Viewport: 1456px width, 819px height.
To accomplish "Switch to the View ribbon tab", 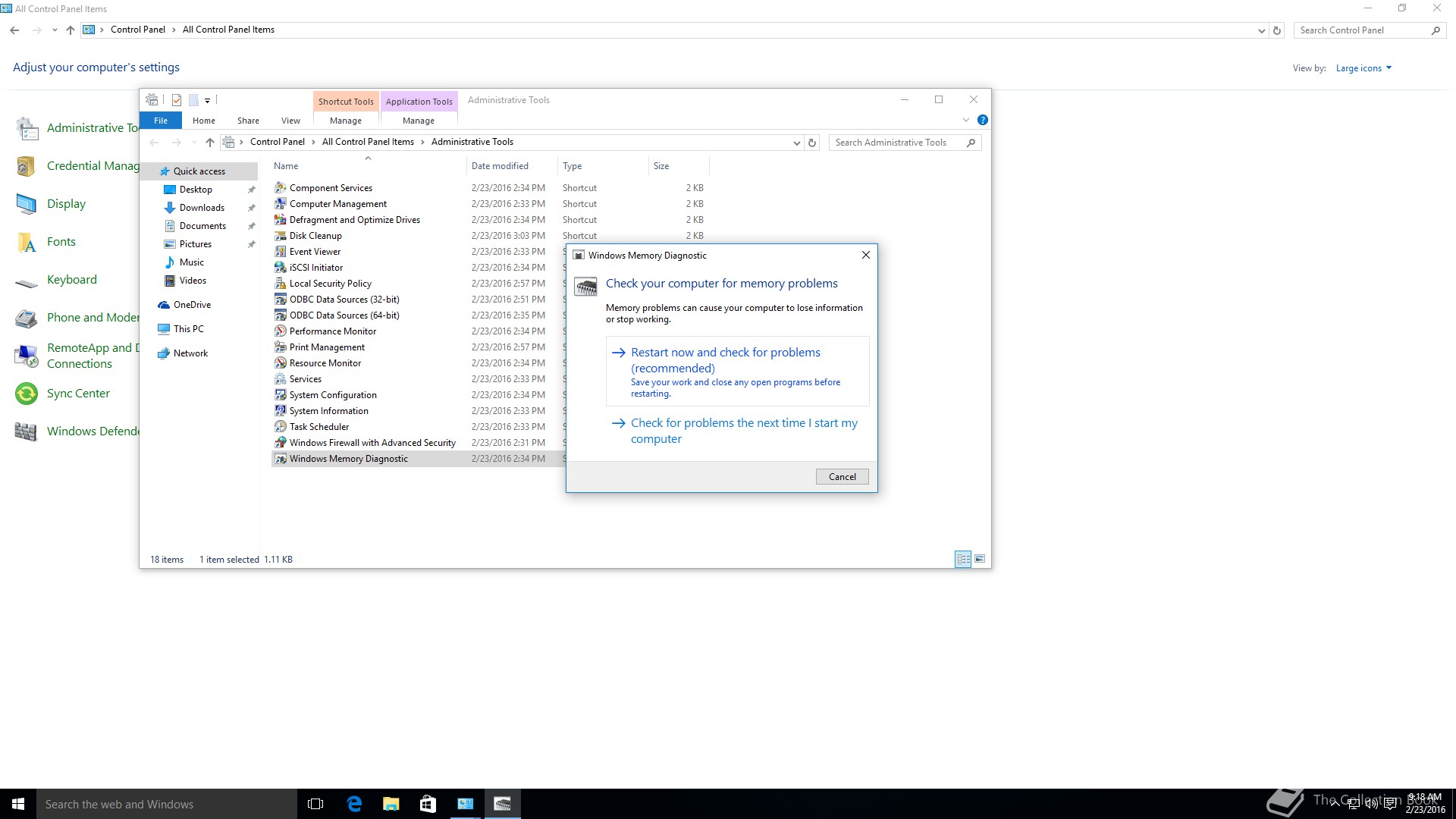I will (290, 121).
